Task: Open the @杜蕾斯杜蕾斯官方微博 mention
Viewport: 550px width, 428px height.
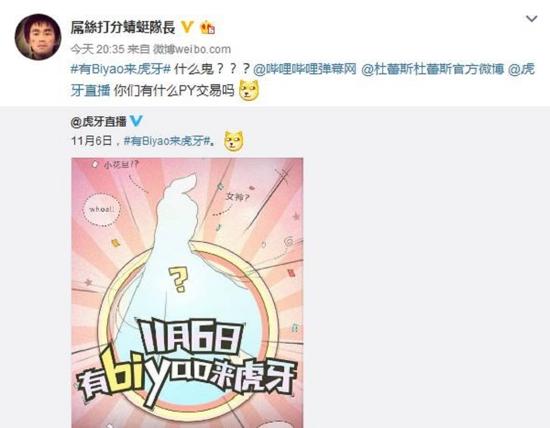Action: (432, 69)
